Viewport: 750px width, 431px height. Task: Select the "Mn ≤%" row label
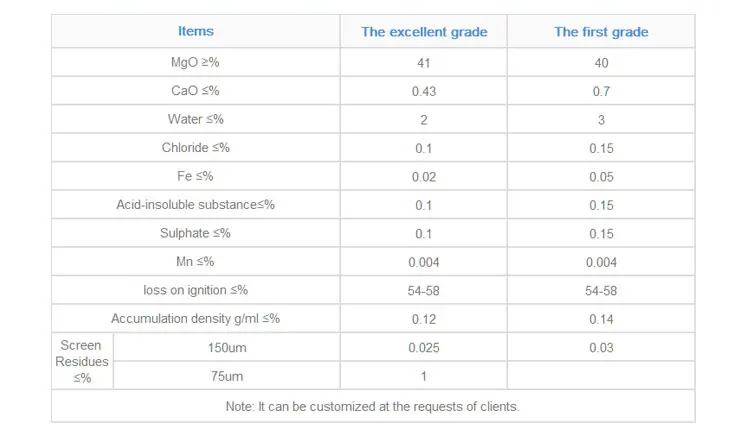195,262
